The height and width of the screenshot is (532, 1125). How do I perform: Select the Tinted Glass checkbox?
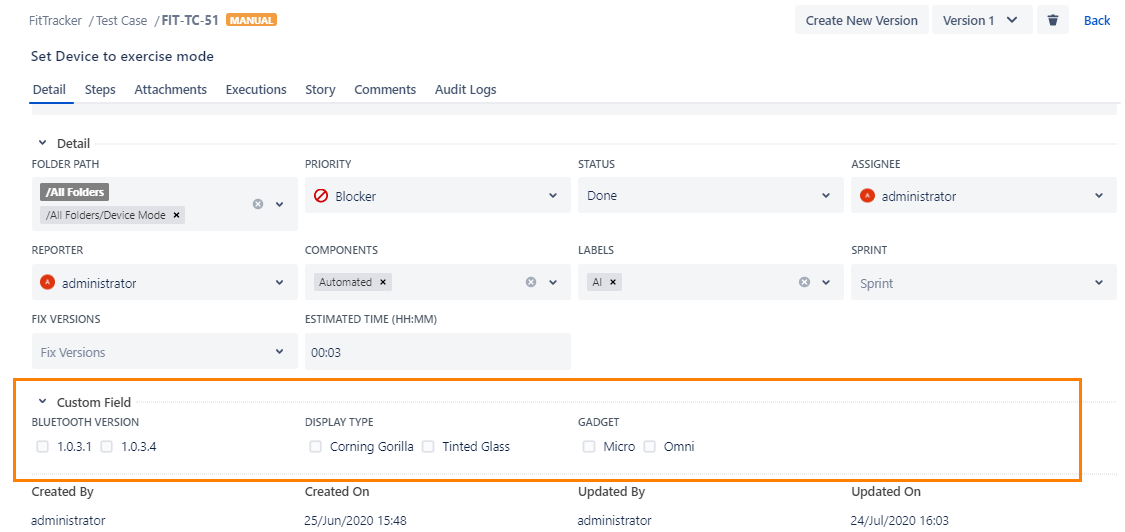(429, 447)
